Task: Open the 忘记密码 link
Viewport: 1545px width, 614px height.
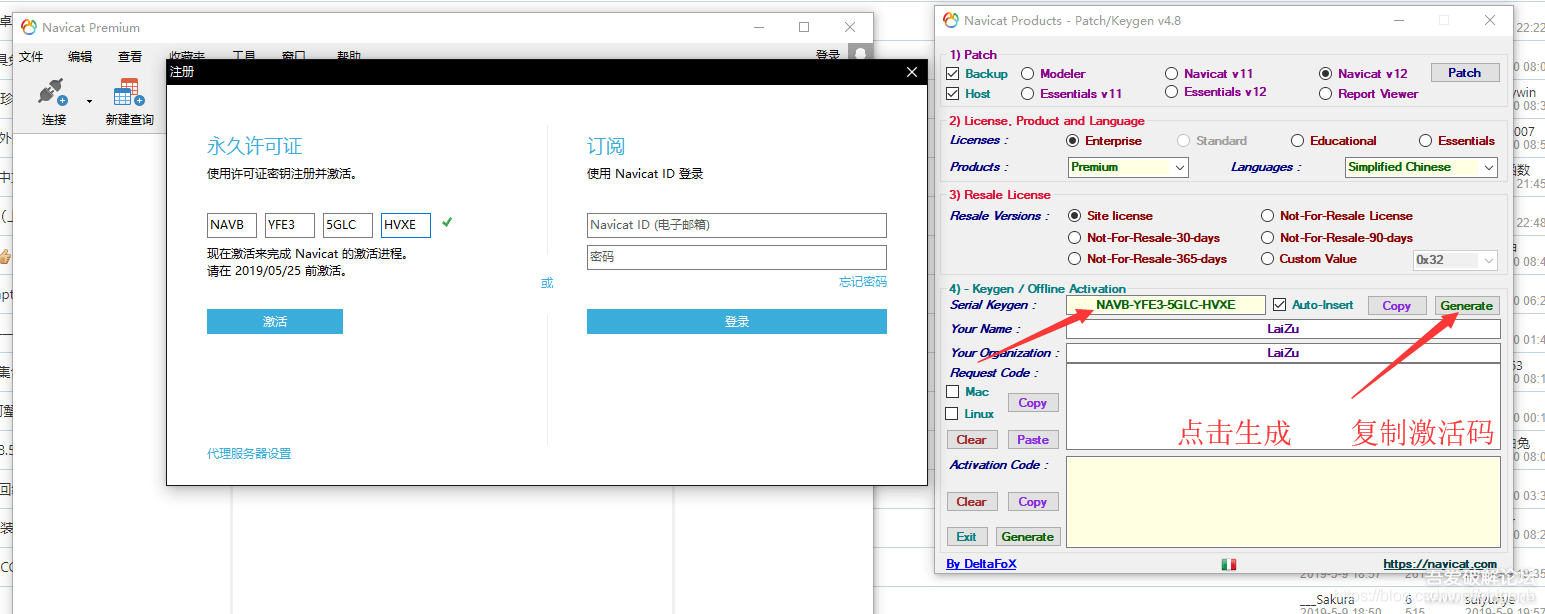Action: click(863, 282)
